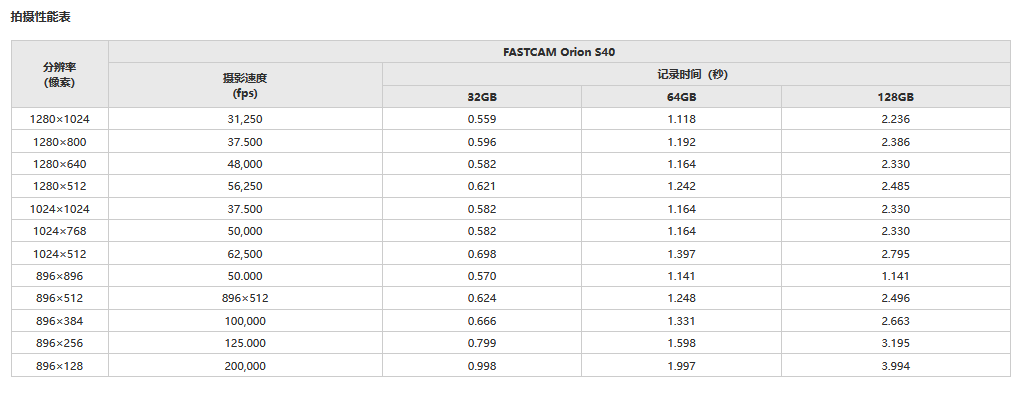Click the 0.998 record time cell
This screenshot has width=1024, height=412.
tap(482, 366)
